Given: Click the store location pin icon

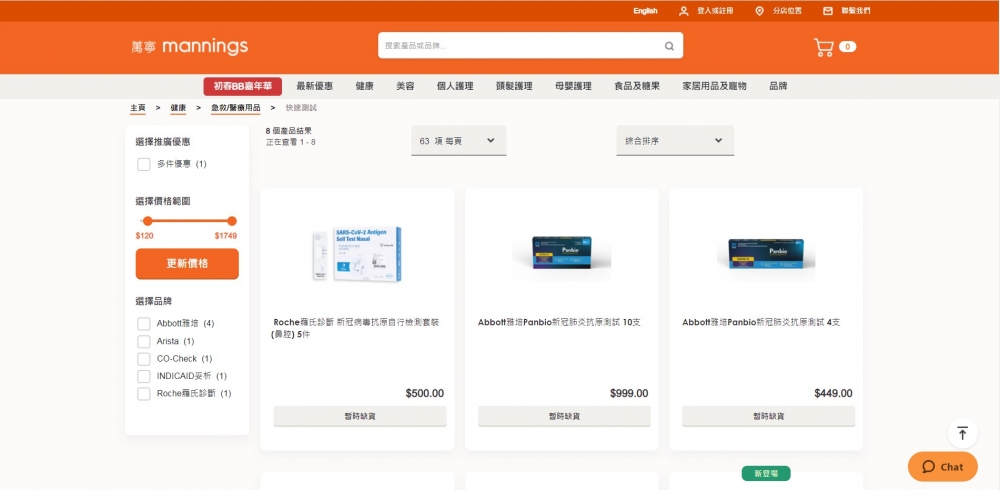Looking at the screenshot, I should [759, 11].
